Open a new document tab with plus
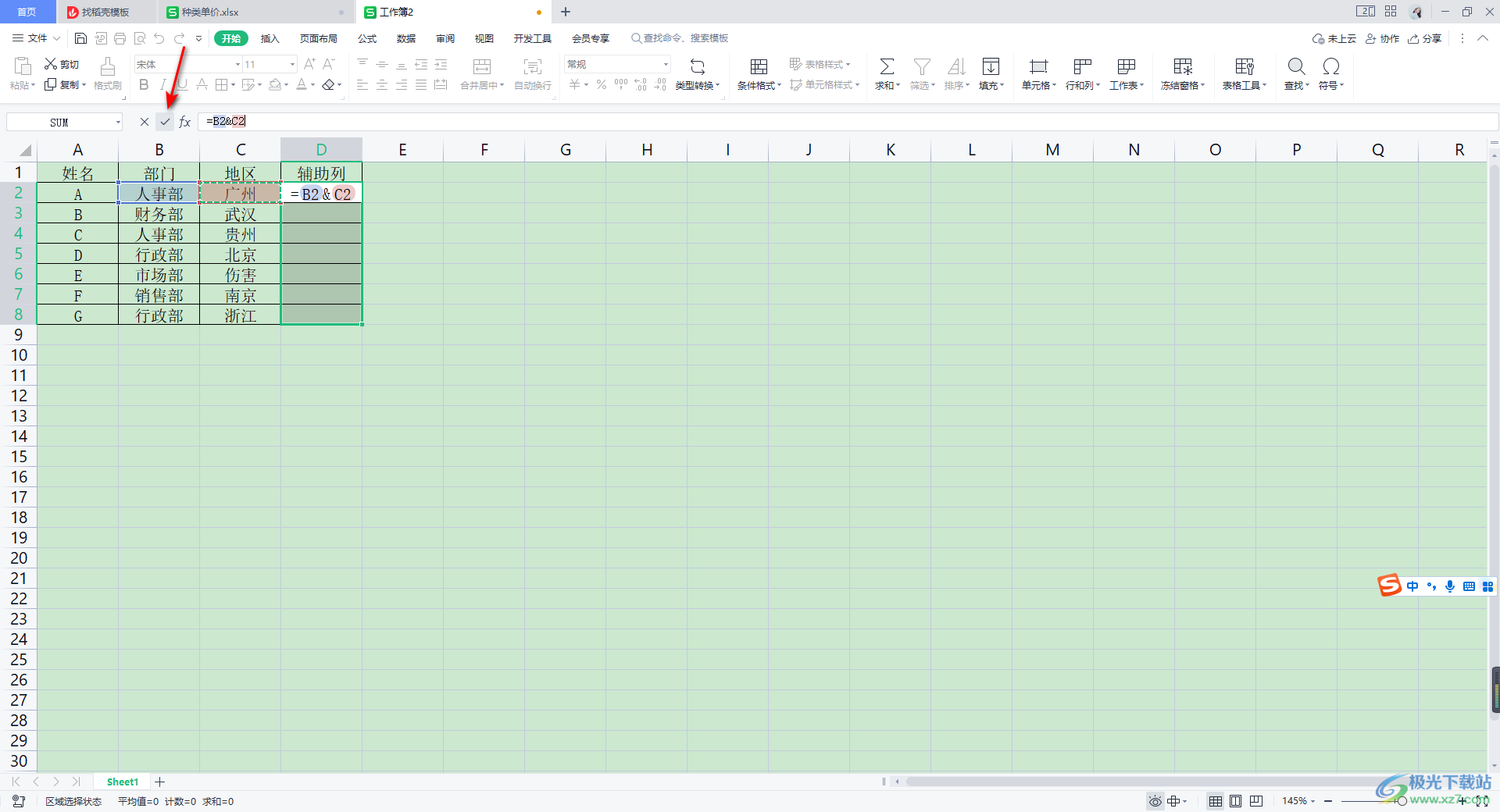 566,12
